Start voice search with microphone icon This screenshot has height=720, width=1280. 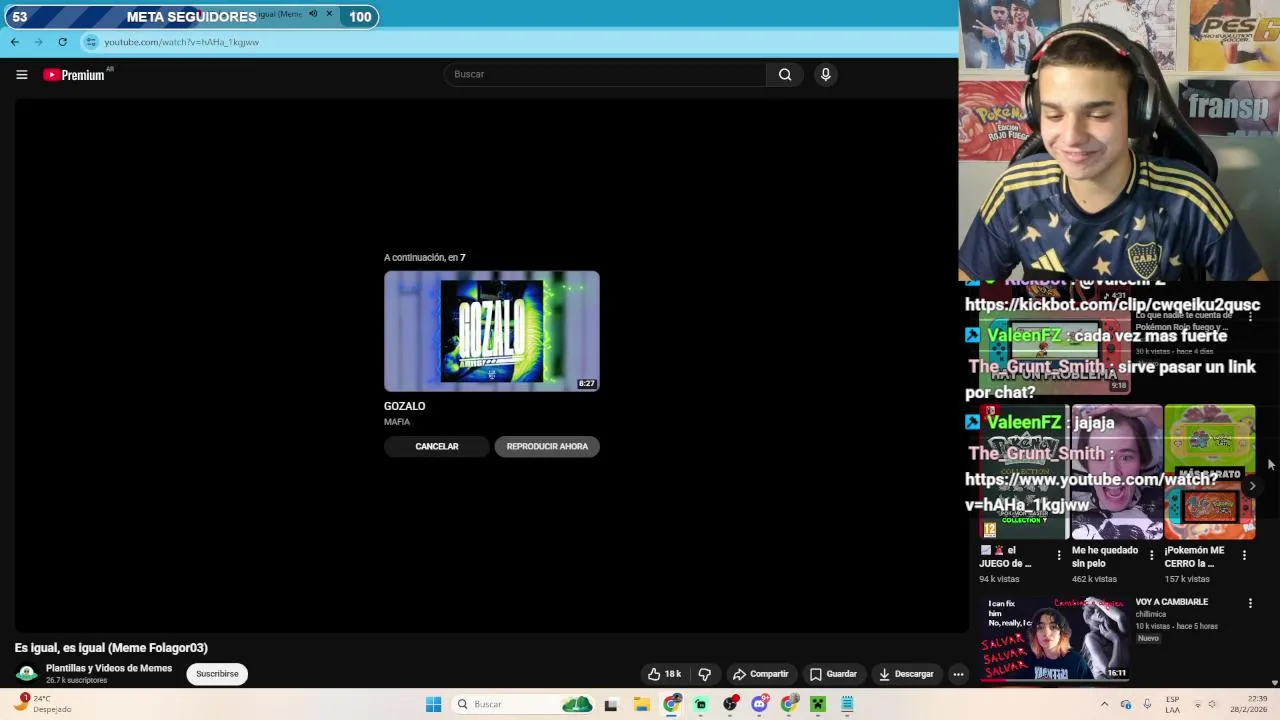click(x=825, y=74)
